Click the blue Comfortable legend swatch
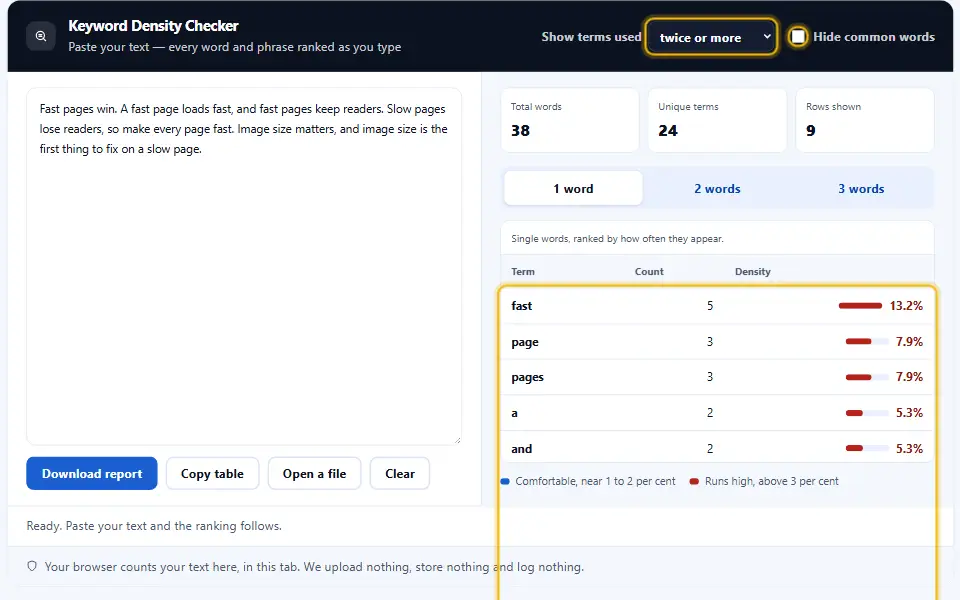Screen dimensions: 960x600 [x=505, y=481]
